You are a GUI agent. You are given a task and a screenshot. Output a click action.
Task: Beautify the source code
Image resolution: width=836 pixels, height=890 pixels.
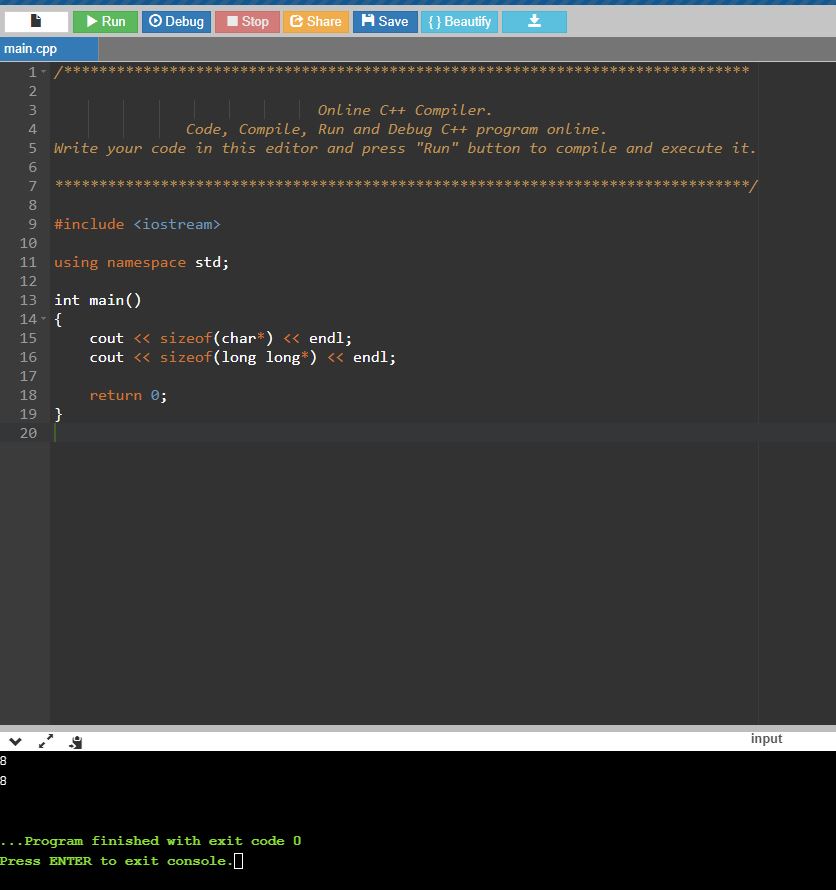click(459, 21)
